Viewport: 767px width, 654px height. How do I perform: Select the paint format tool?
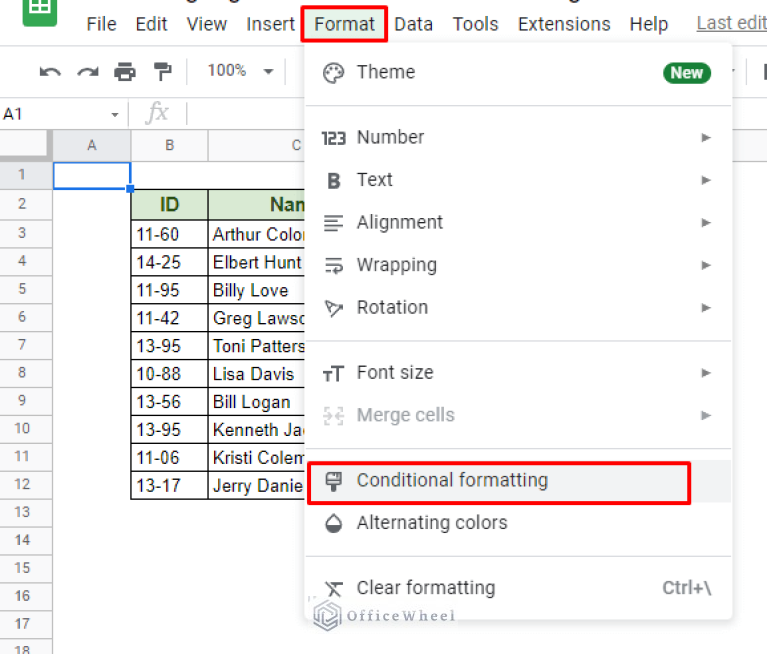coord(162,71)
